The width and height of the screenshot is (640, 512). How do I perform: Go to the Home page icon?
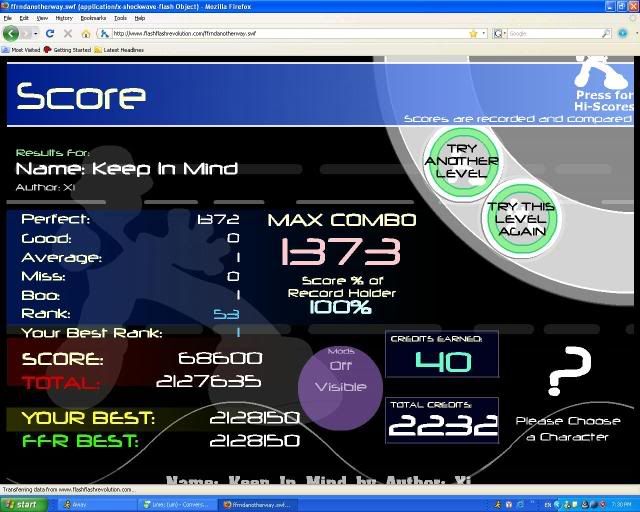(85, 33)
